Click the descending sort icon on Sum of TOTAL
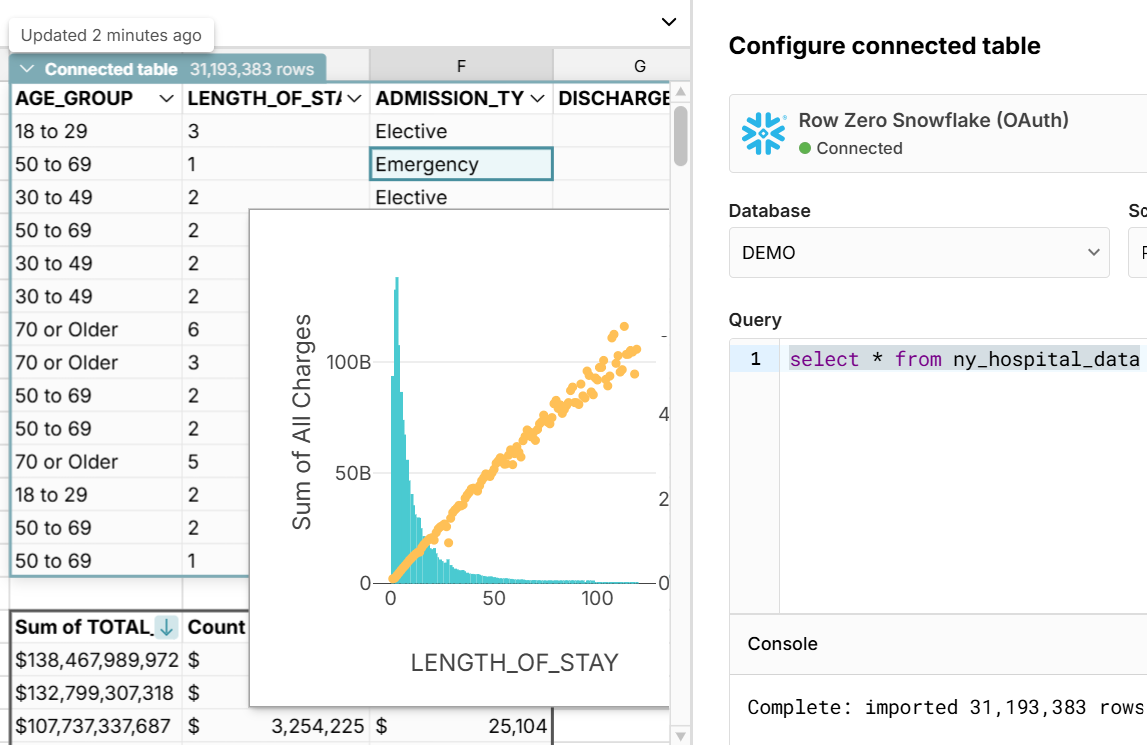 point(166,627)
